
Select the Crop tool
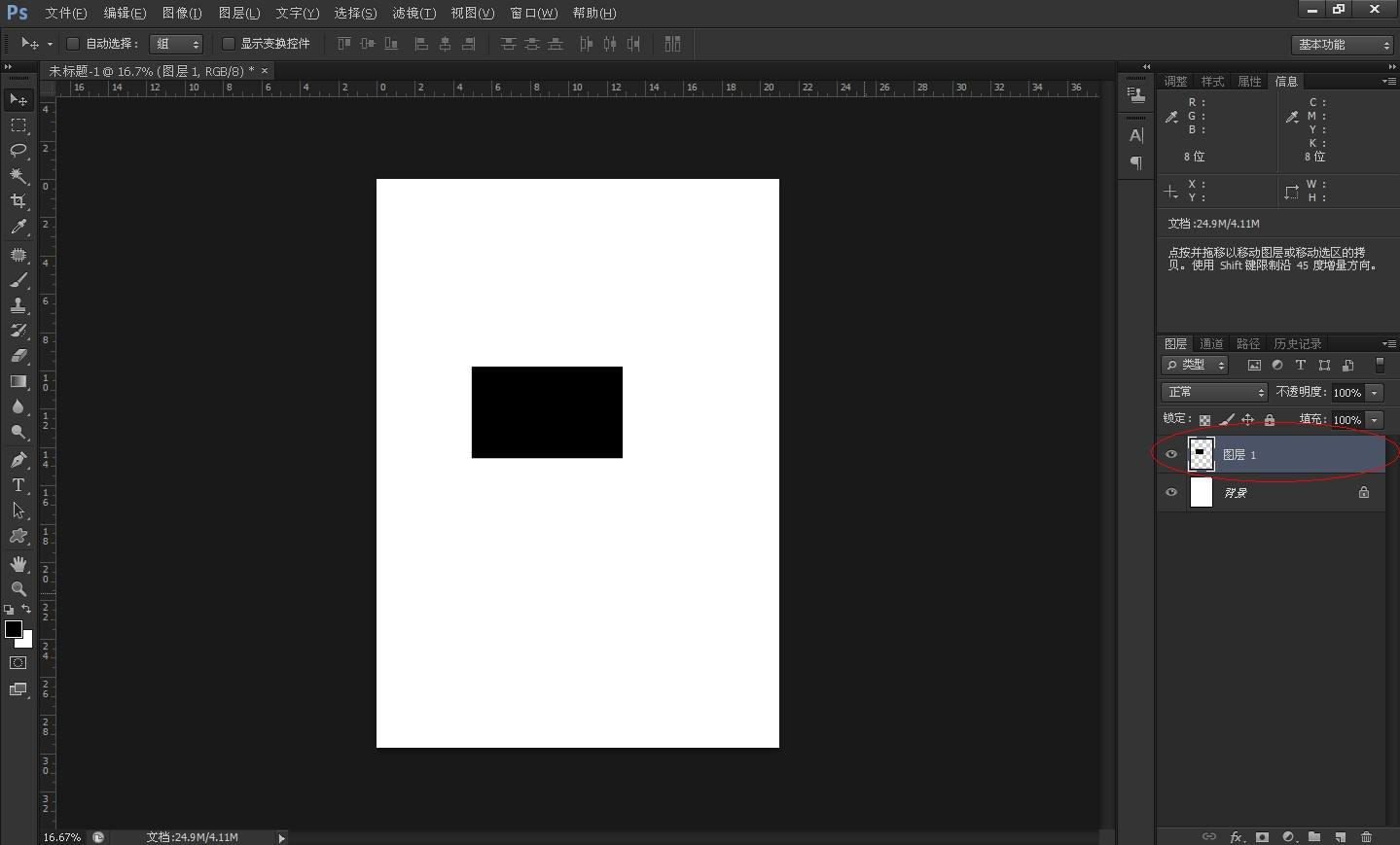(18, 201)
